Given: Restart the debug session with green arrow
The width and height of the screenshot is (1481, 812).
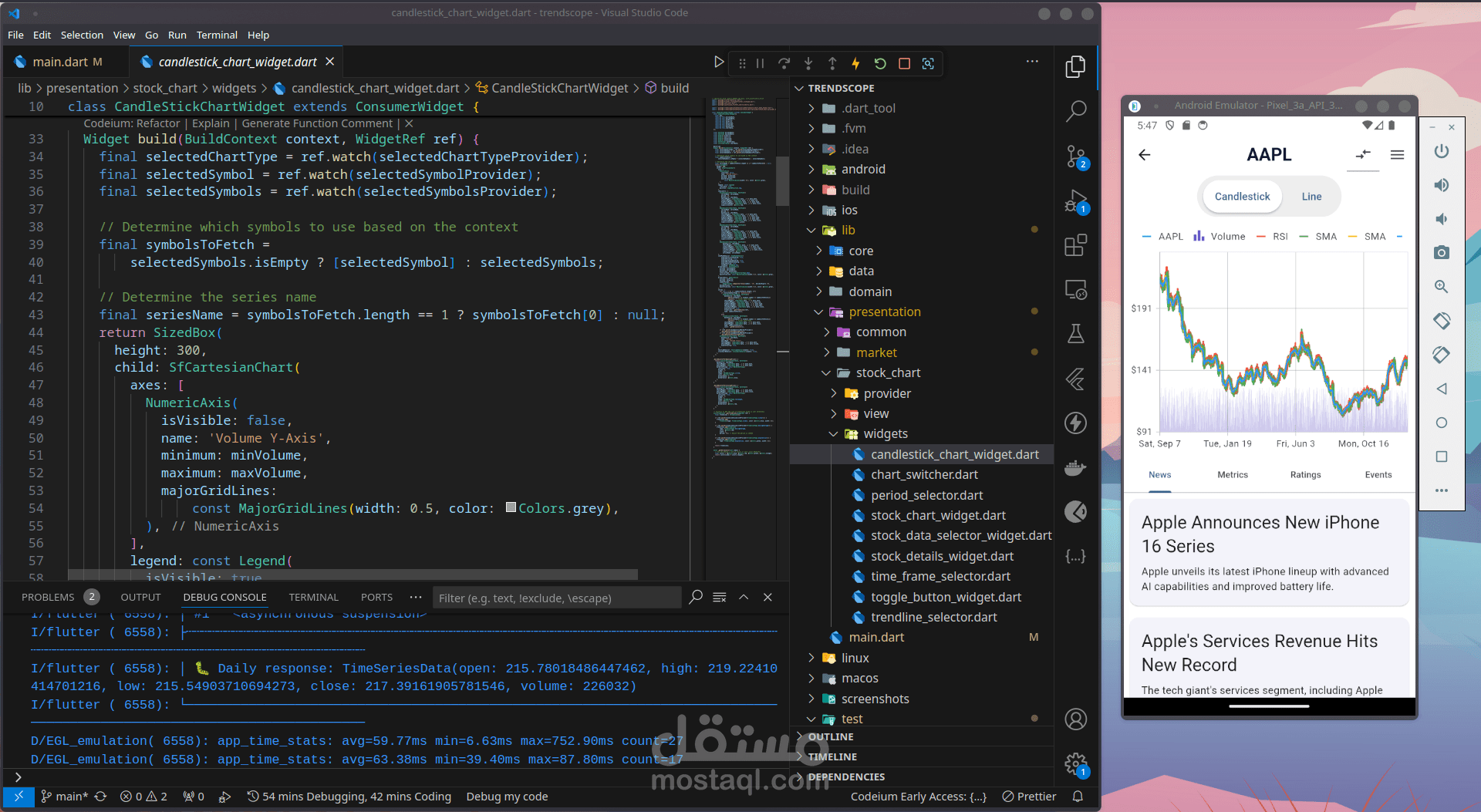Looking at the screenshot, I should point(880,63).
